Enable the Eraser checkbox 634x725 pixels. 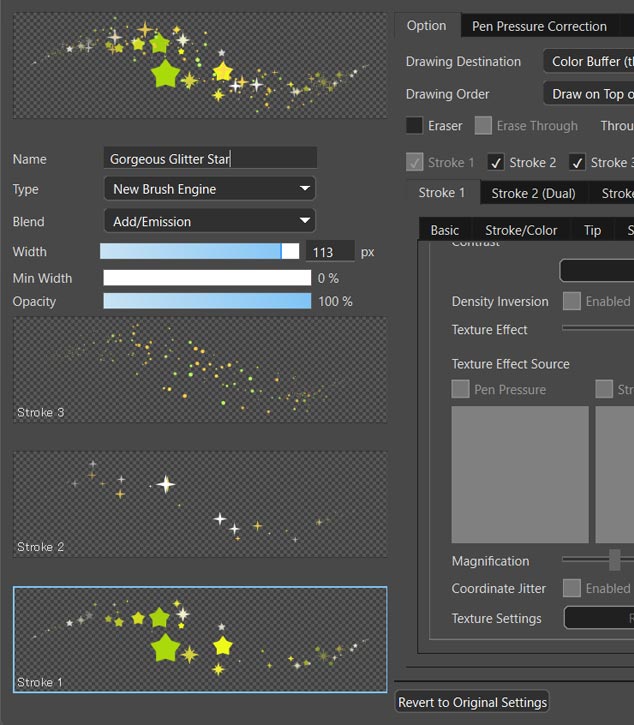(x=414, y=126)
